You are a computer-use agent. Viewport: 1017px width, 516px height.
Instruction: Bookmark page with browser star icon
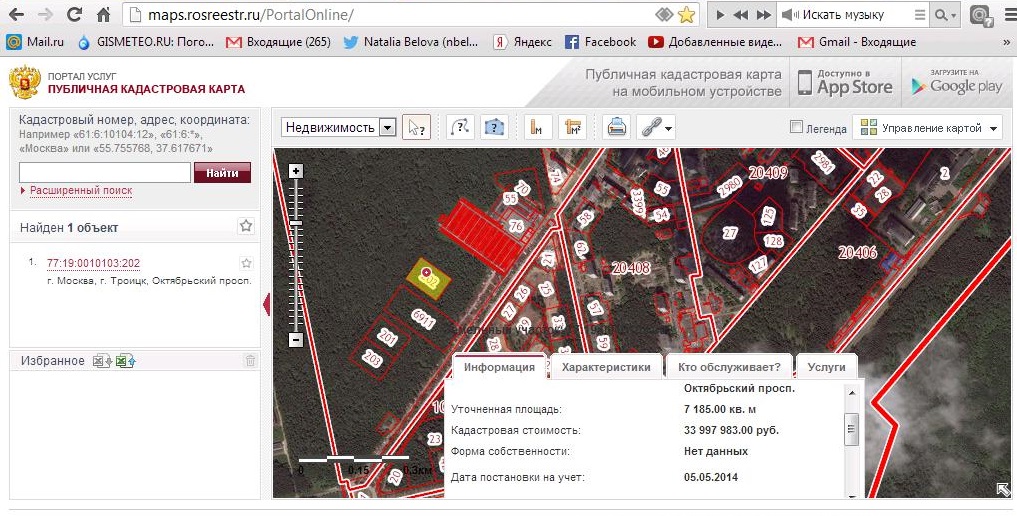(686, 14)
